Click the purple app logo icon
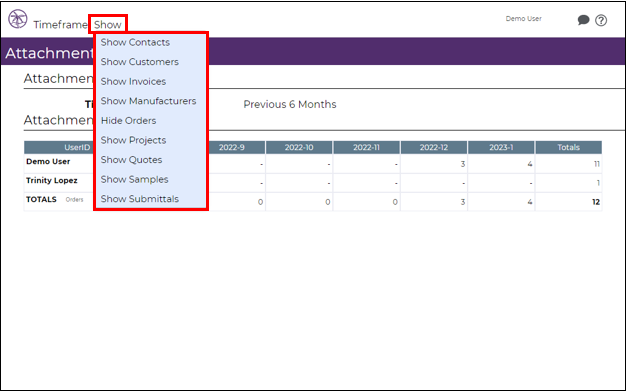The height and width of the screenshot is (391, 626). pos(18,19)
